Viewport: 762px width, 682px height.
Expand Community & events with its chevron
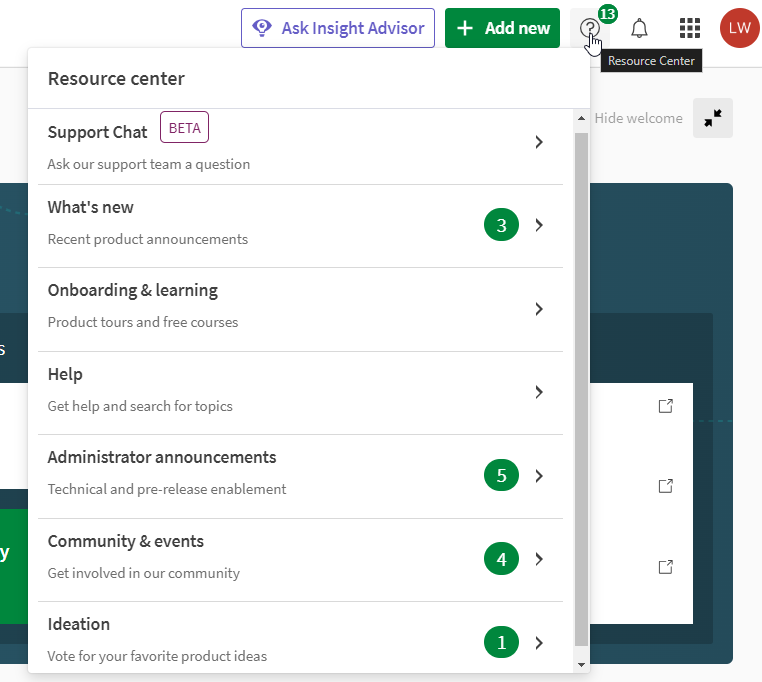point(538,559)
